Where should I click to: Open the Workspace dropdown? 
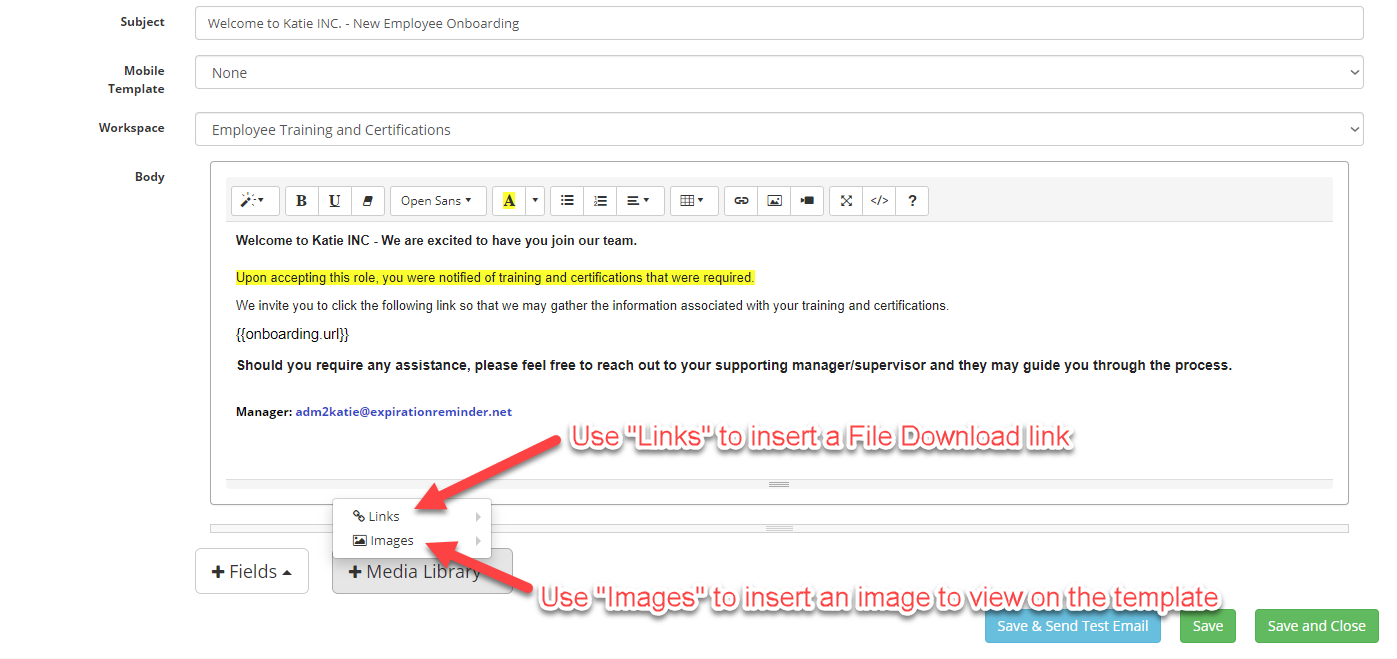779,130
